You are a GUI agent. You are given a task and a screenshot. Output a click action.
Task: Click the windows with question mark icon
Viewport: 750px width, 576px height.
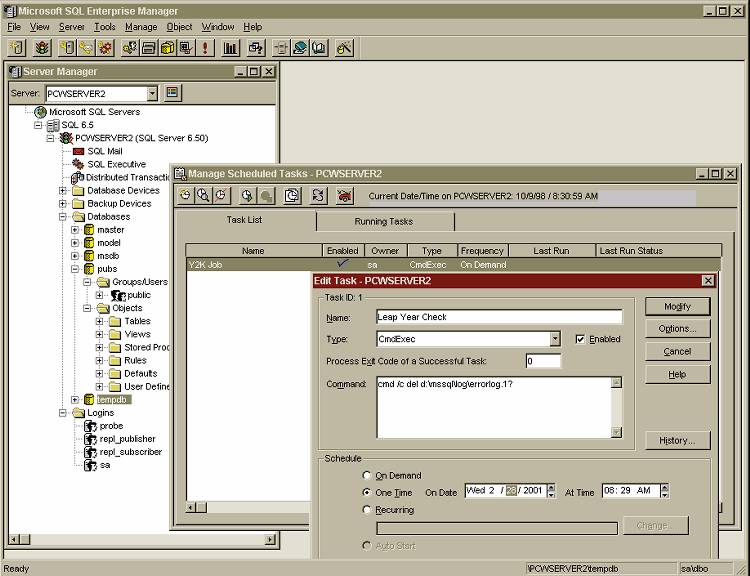point(256,48)
